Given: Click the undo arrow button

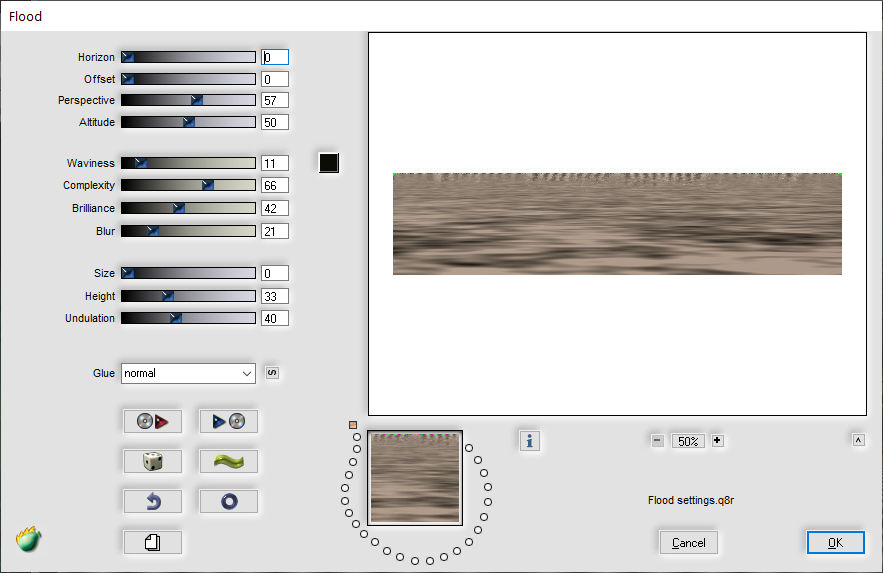Looking at the screenshot, I should point(153,502).
